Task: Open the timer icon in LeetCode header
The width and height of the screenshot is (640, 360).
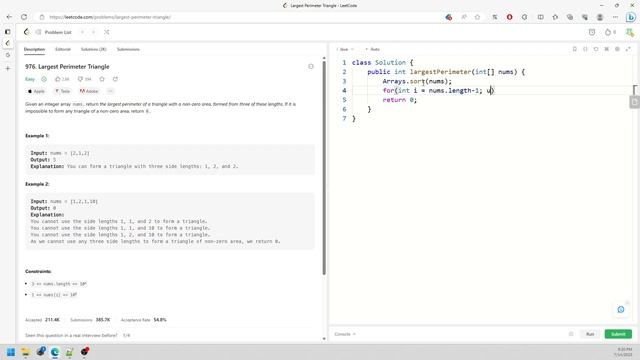Action: [592, 32]
